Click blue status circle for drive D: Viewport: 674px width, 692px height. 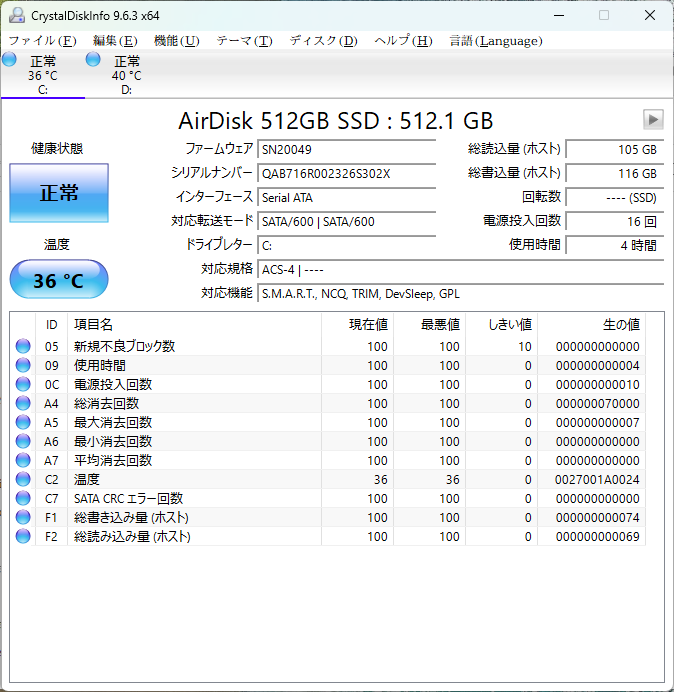pos(93,59)
